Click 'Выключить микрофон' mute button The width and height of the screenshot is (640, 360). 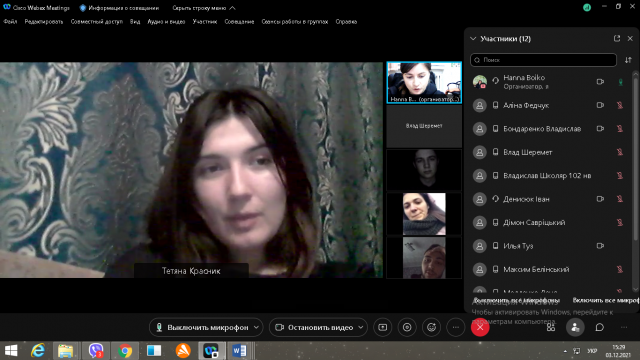[x=202, y=327]
